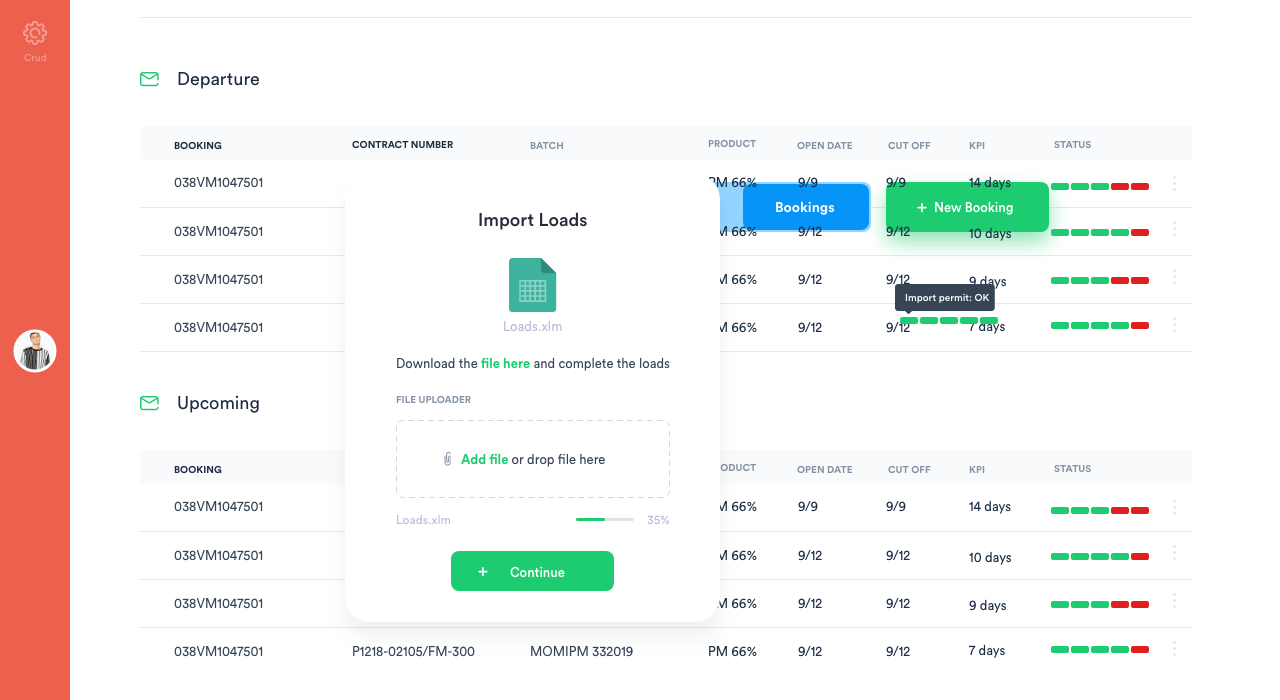The width and height of the screenshot is (1280, 700).
Task: Open three-dot menu for last Departure row
Action: point(1174,325)
